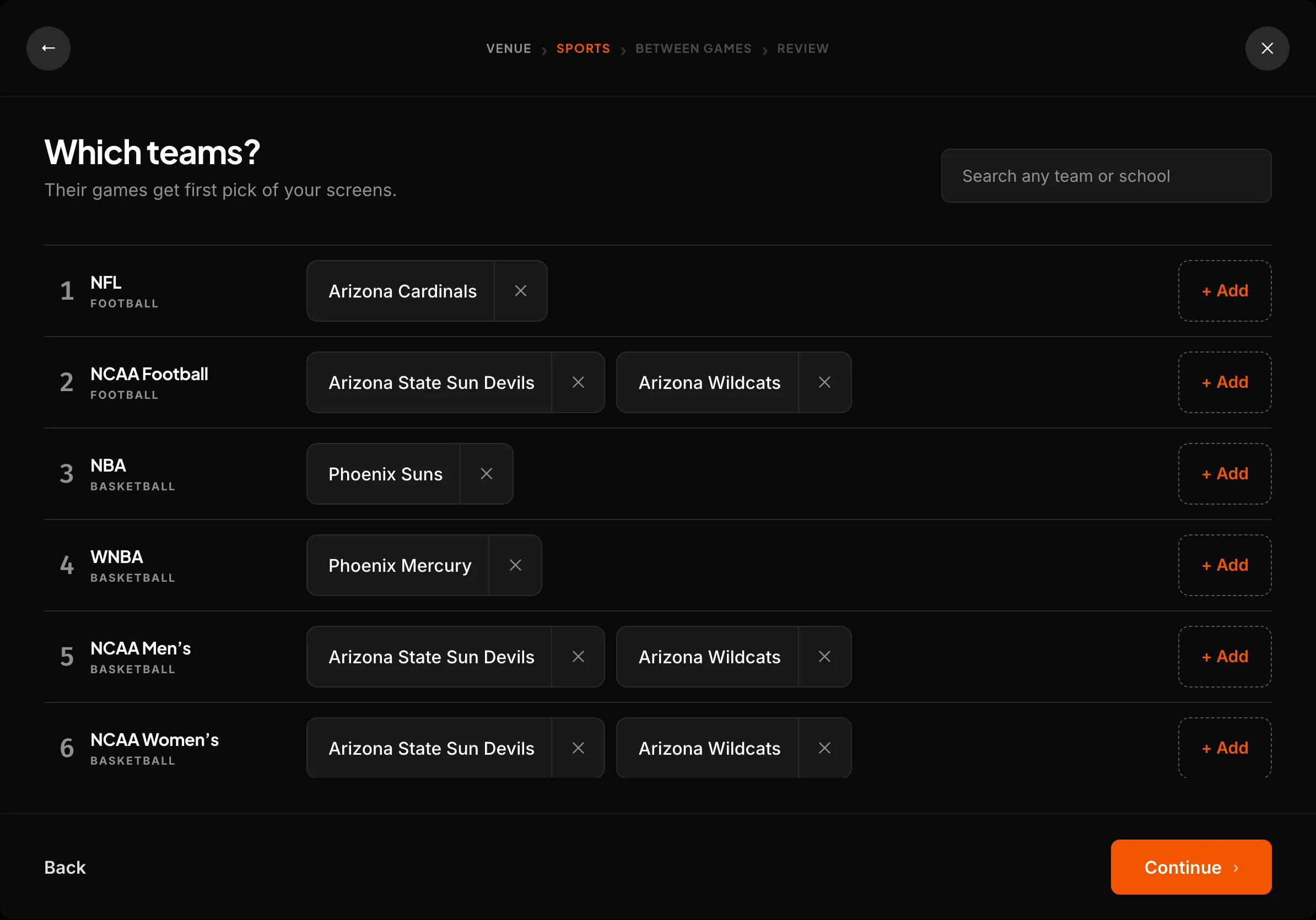1316x920 pixels.
Task: Click the Back link at the bottom
Action: click(65, 867)
